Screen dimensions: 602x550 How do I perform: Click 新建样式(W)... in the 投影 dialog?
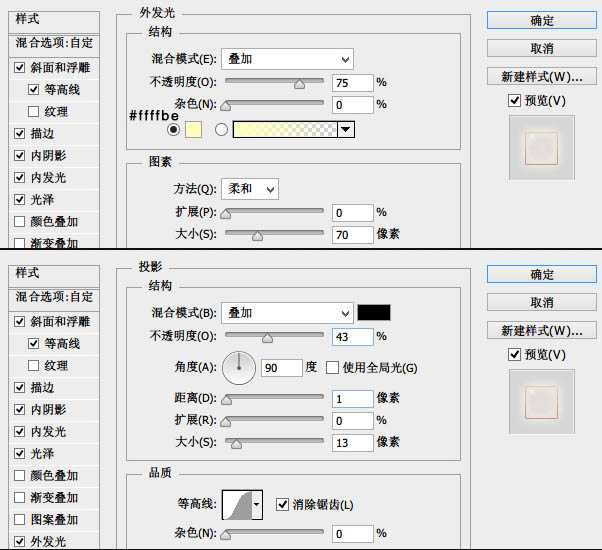pyautogui.click(x=542, y=330)
